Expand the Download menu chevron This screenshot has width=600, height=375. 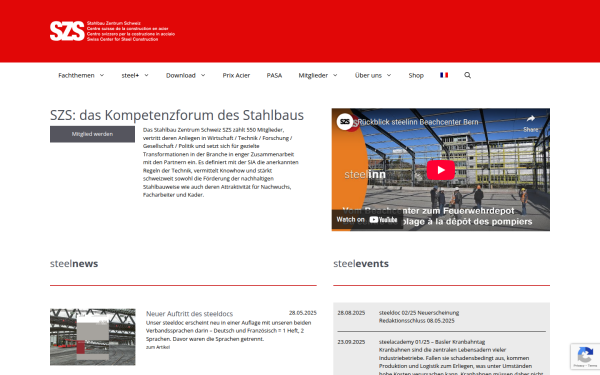pos(203,75)
